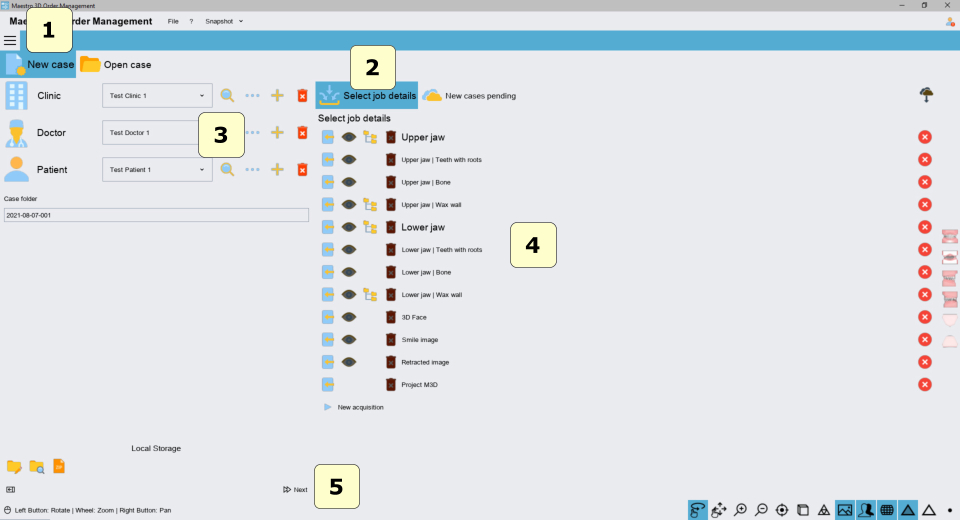
Task: Select the pan tool in bottom toolbar
Action: pos(719,510)
